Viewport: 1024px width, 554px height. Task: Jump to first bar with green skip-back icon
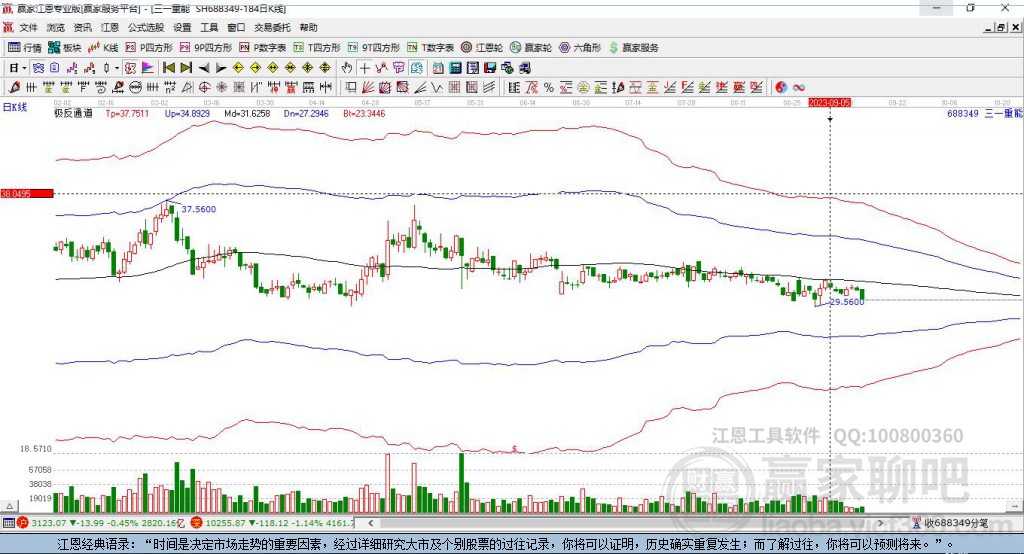(168, 68)
